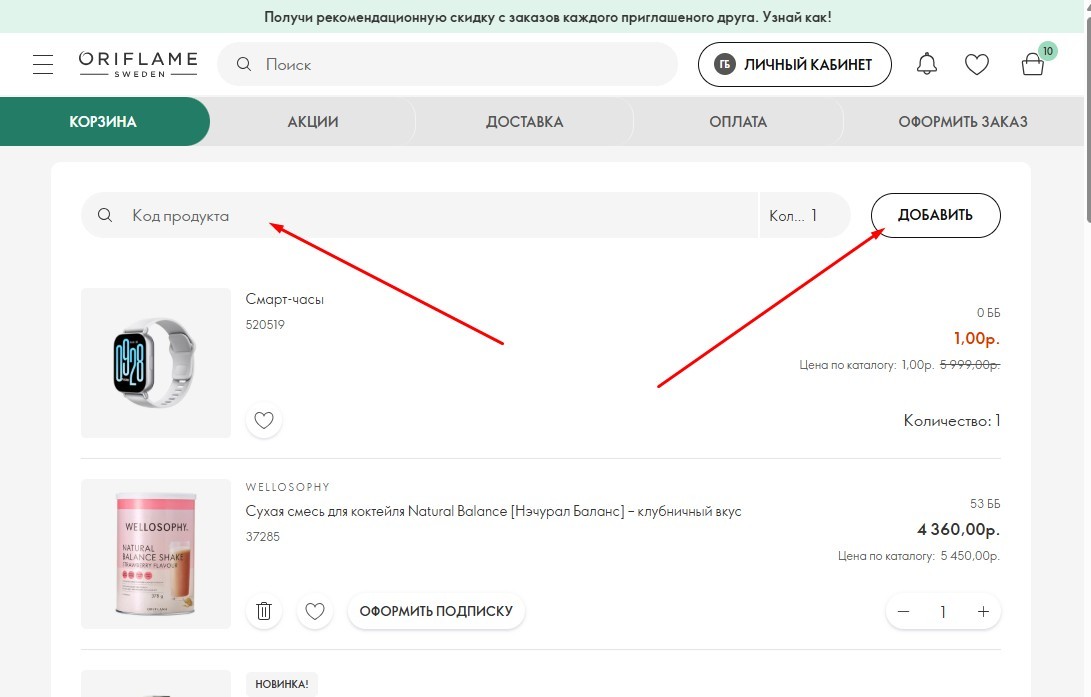Click the 0 ББ points label
This screenshot has width=1091, height=697.
[x=988, y=312]
